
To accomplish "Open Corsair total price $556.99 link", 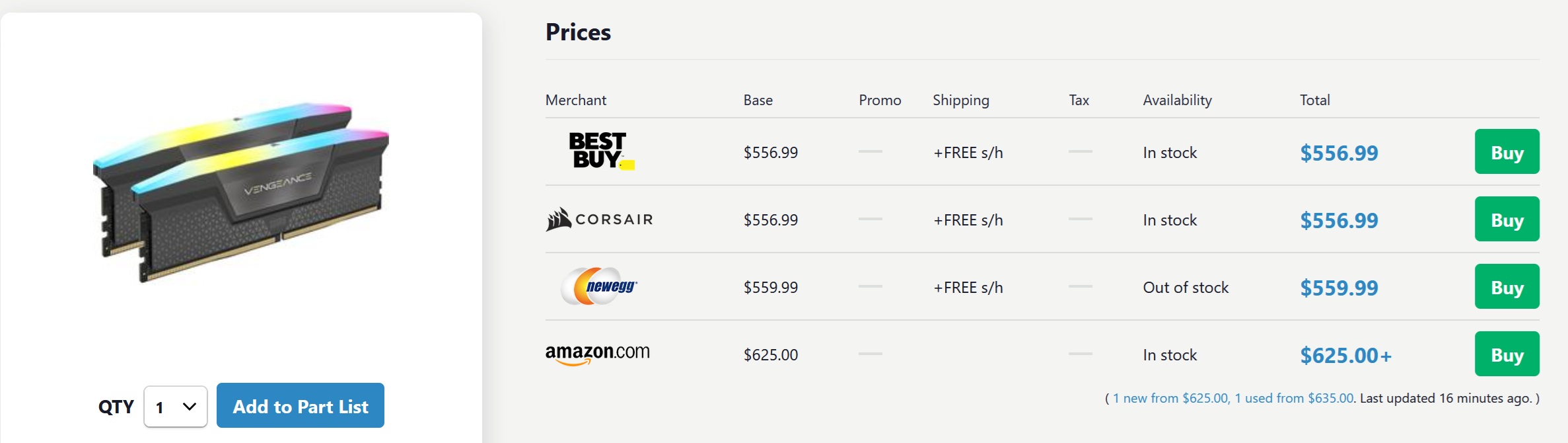I will [1339, 220].
